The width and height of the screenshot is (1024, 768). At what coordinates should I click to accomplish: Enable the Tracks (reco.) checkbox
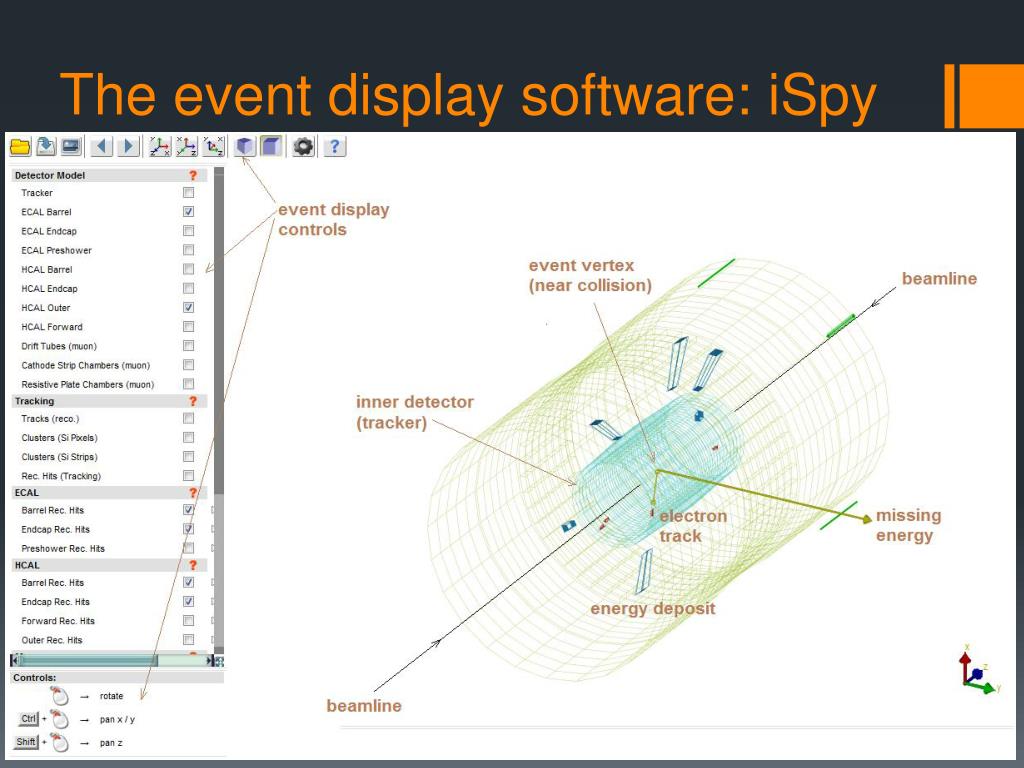pyautogui.click(x=188, y=419)
